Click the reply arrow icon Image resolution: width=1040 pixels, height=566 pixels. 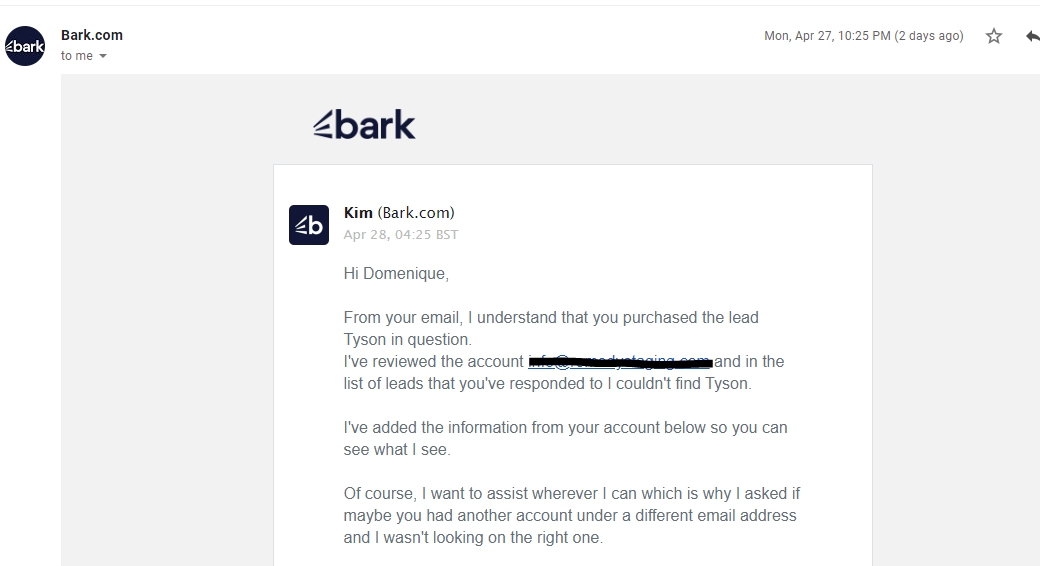pyautogui.click(x=1032, y=36)
